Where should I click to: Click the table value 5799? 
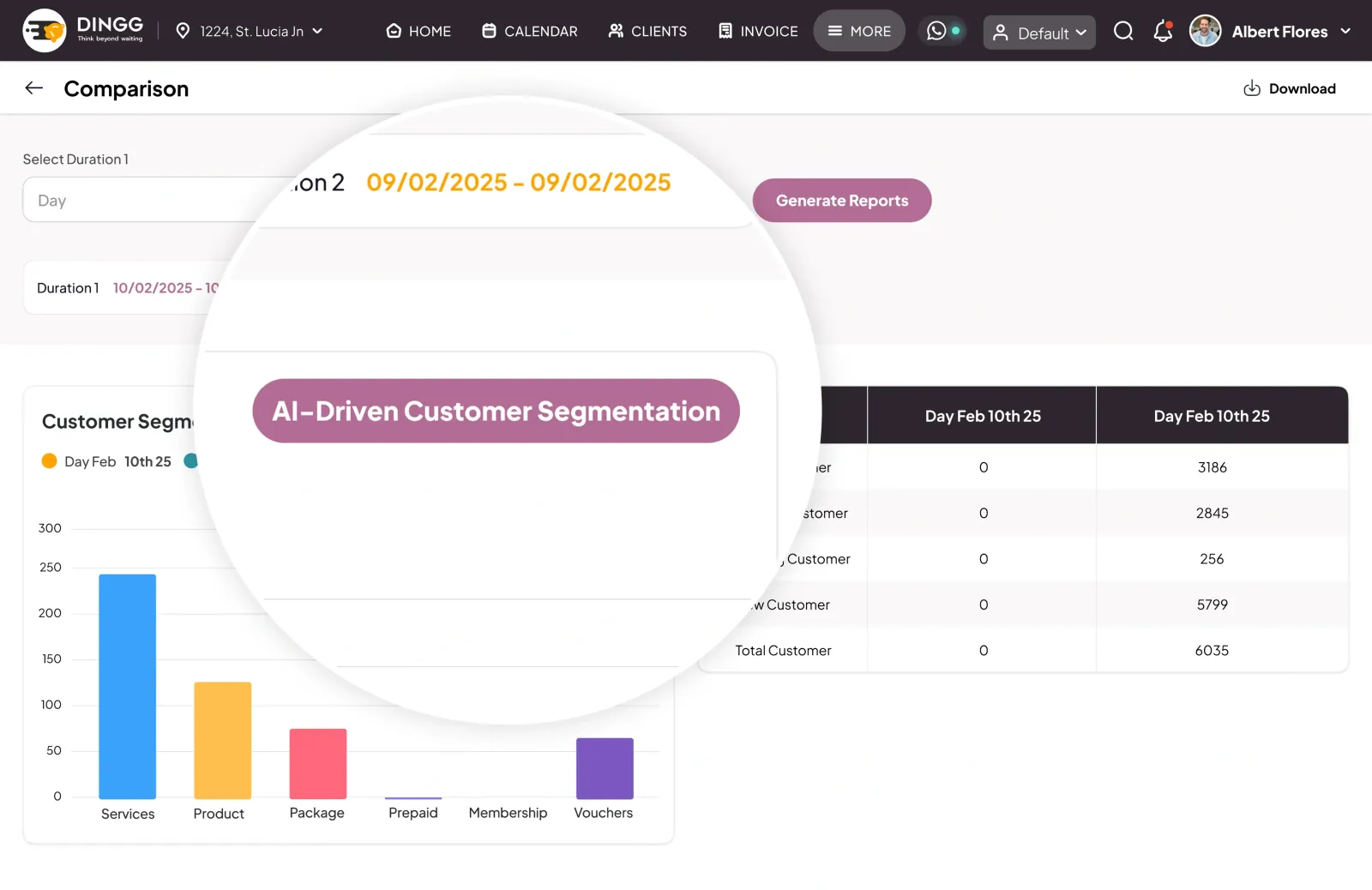tap(1212, 604)
